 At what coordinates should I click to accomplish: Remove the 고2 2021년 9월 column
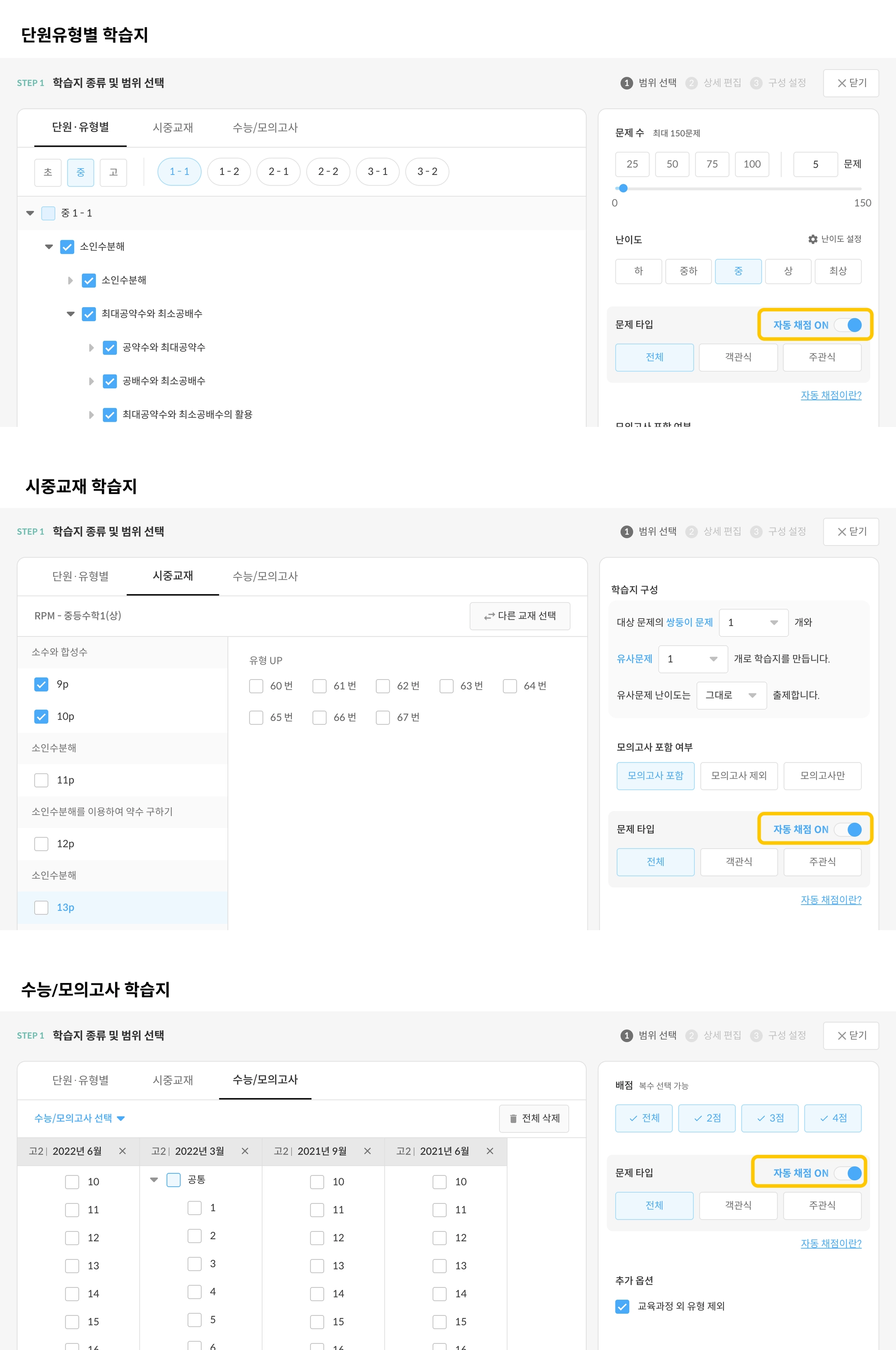click(x=367, y=1151)
